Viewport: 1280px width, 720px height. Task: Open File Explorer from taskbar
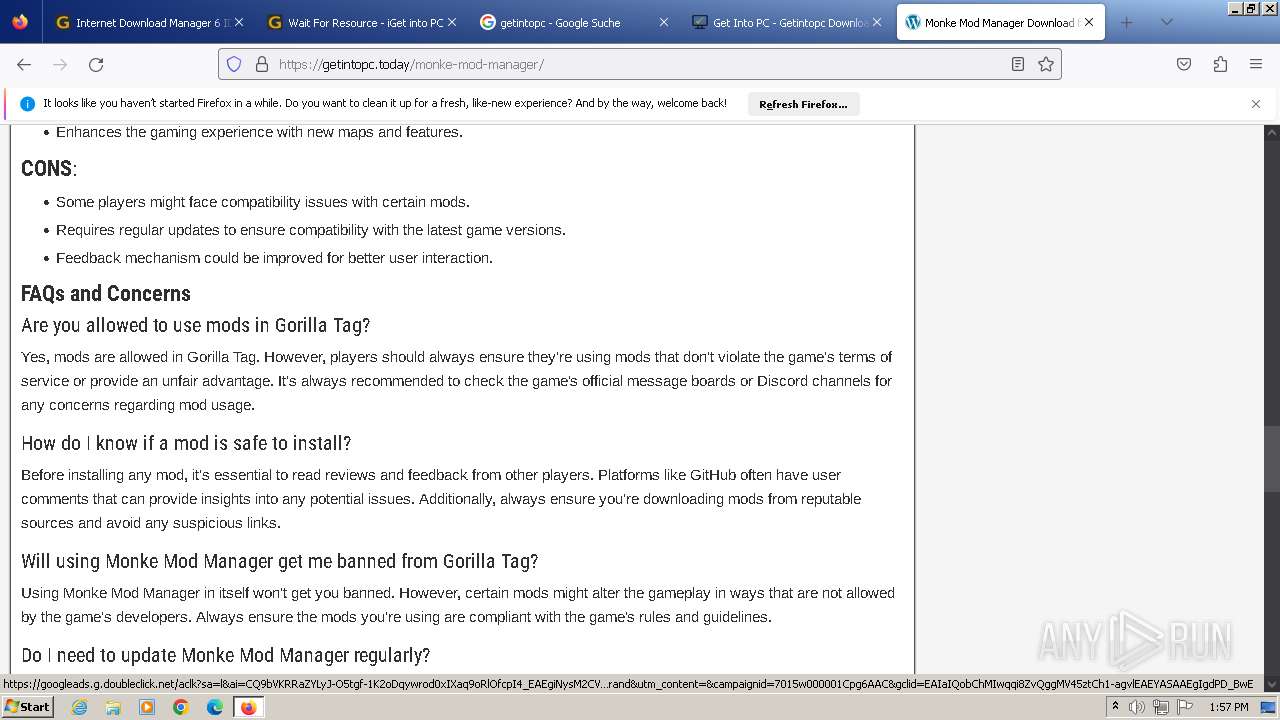pos(113,707)
